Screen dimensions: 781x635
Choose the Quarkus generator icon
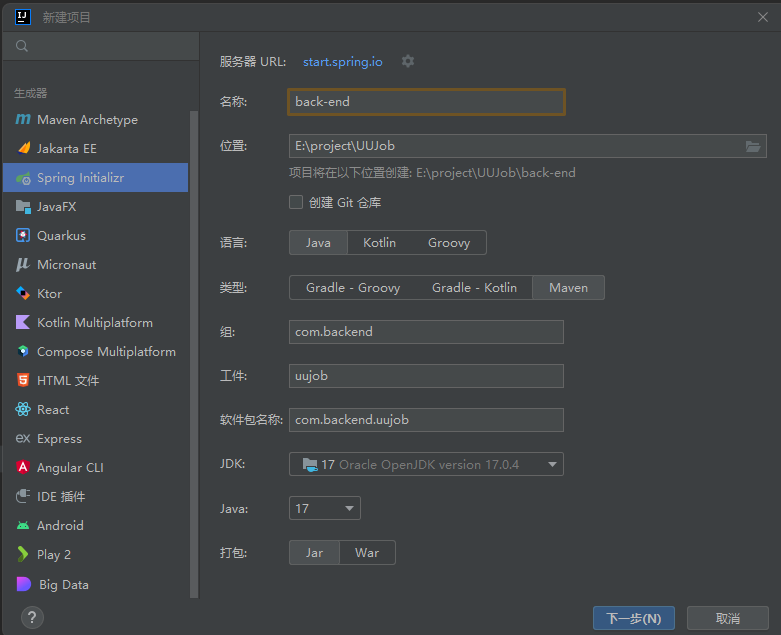click(22, 236)
